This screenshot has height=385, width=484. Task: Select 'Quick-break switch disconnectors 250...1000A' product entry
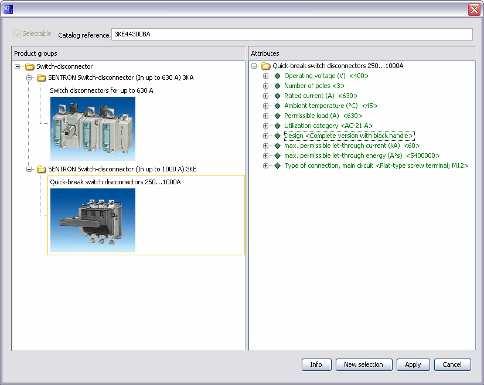(116, 182)
